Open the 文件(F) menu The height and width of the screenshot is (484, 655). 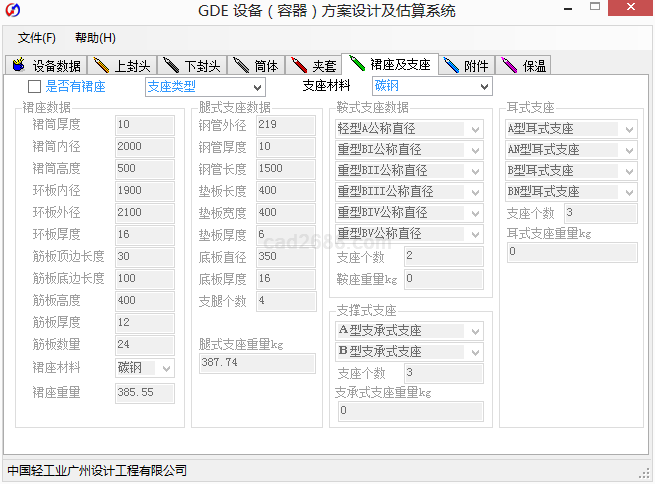pos(37,38)
